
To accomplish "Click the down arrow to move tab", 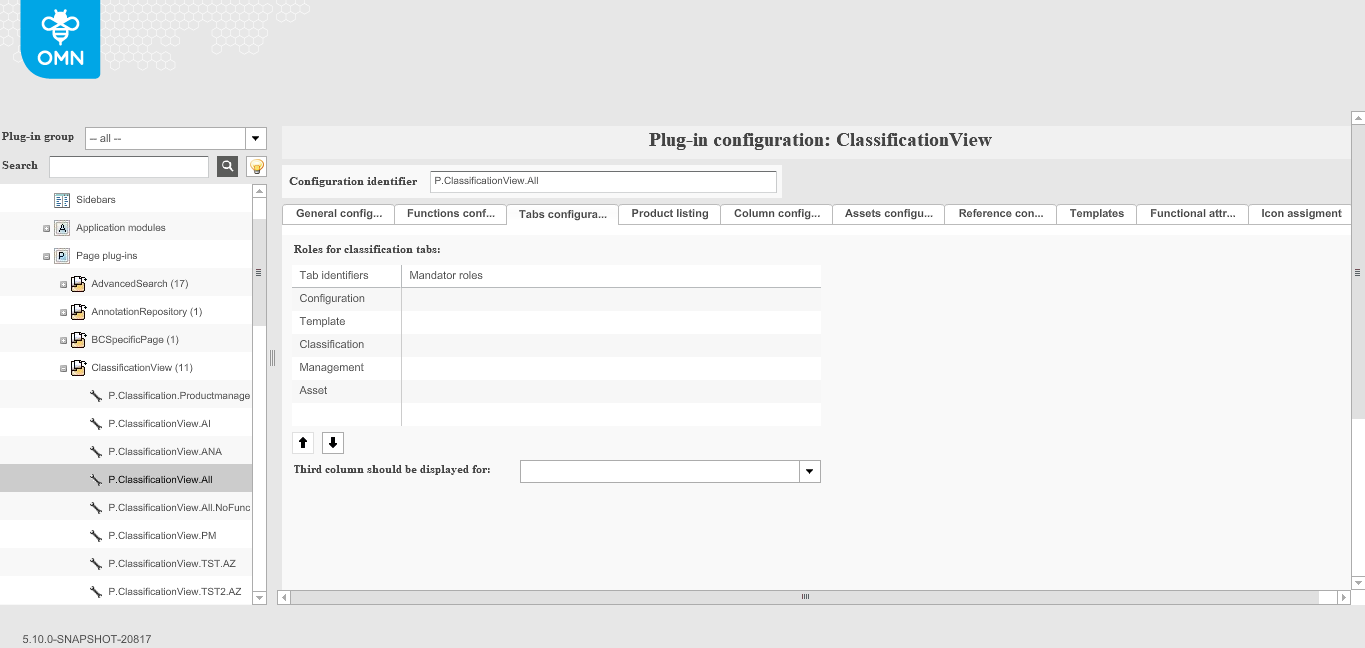I will click(332, 442).
